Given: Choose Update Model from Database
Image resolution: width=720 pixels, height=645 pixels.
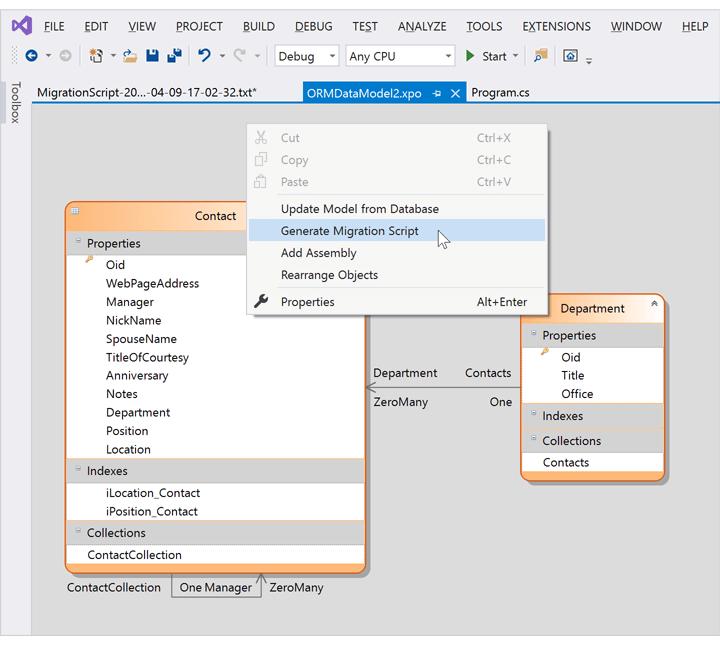Looking at the screenshot, I should point(397,209).
